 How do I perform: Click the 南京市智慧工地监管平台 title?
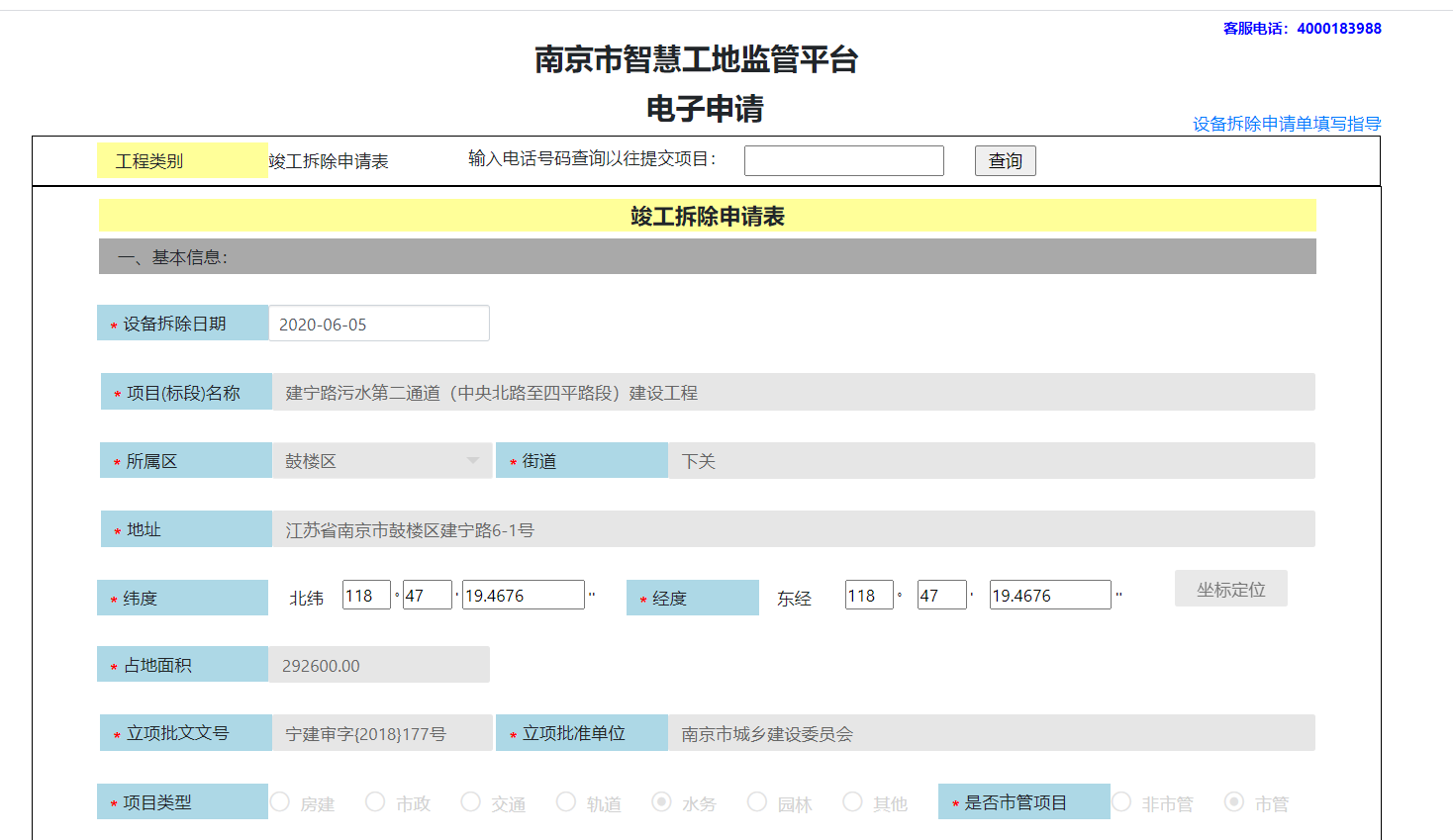click(697, 59)
